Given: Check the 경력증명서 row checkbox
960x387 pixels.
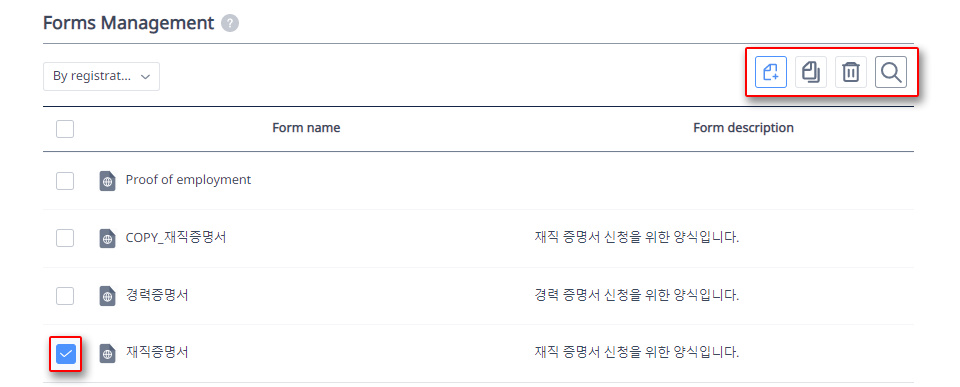Looking at the screenshot, I should pyautogui.click(x=65, y=295).
